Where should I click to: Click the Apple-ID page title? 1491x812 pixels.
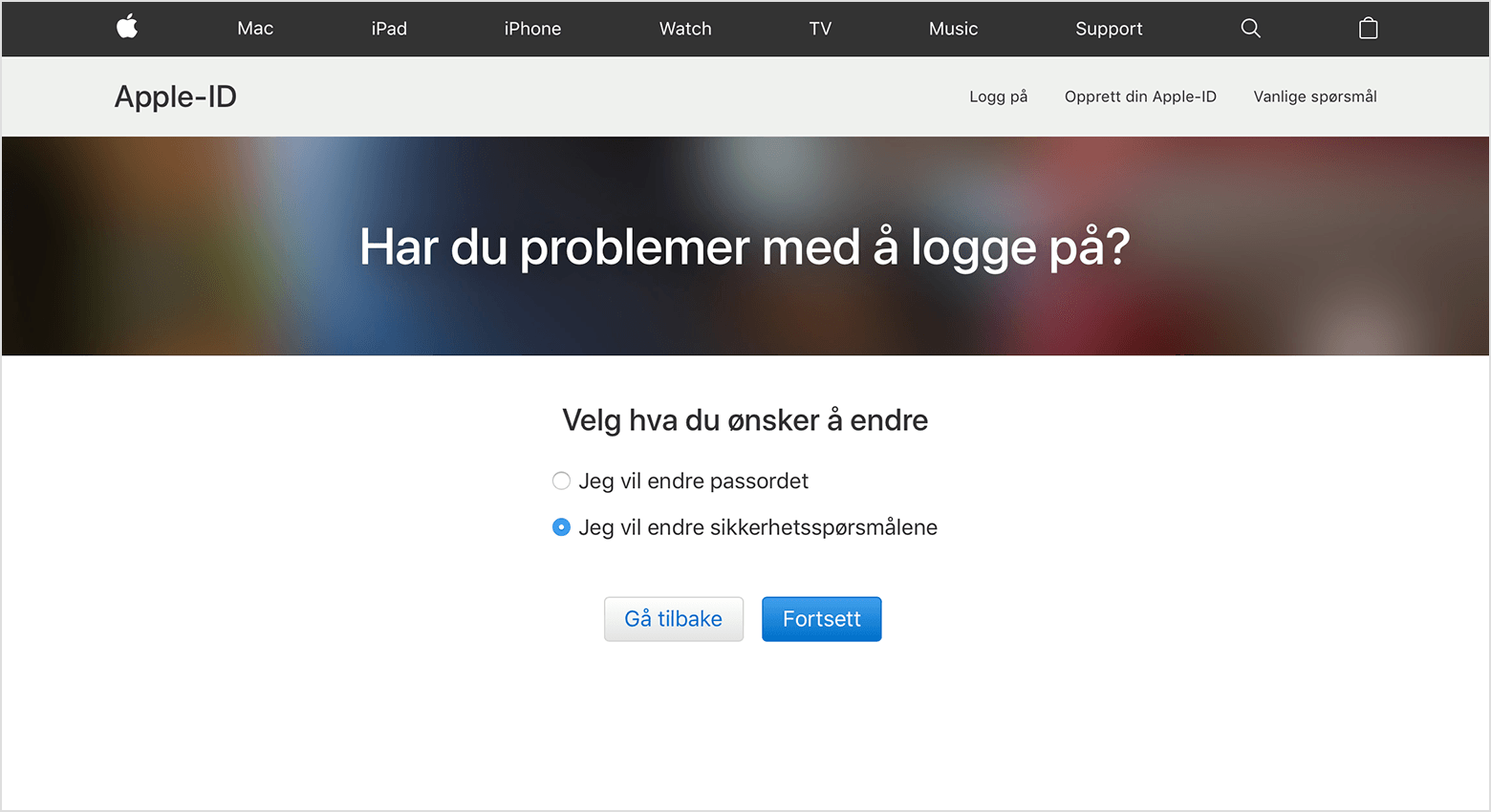coord(176,96)
